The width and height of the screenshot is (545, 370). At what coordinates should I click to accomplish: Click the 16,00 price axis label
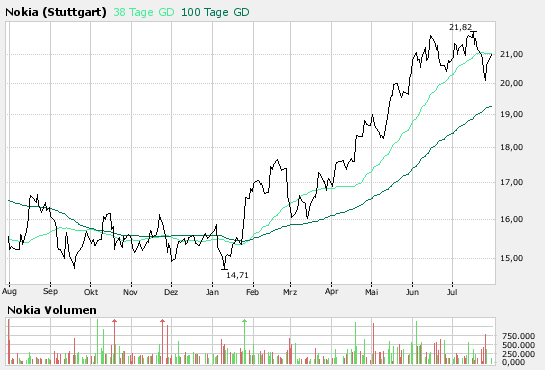pyautogui.click(x=511, y=219)
